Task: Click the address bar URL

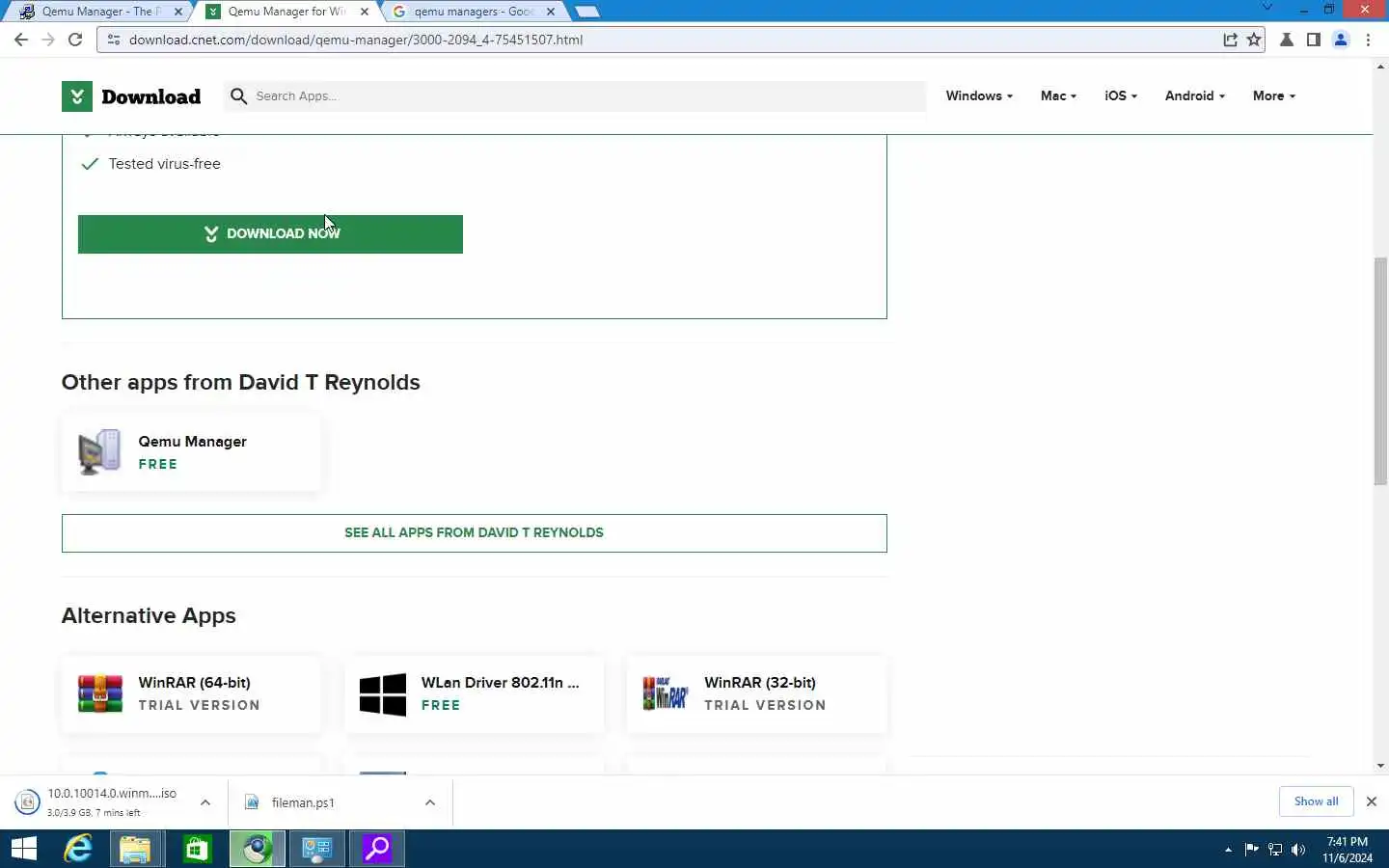Action: [x=356, y=40]
